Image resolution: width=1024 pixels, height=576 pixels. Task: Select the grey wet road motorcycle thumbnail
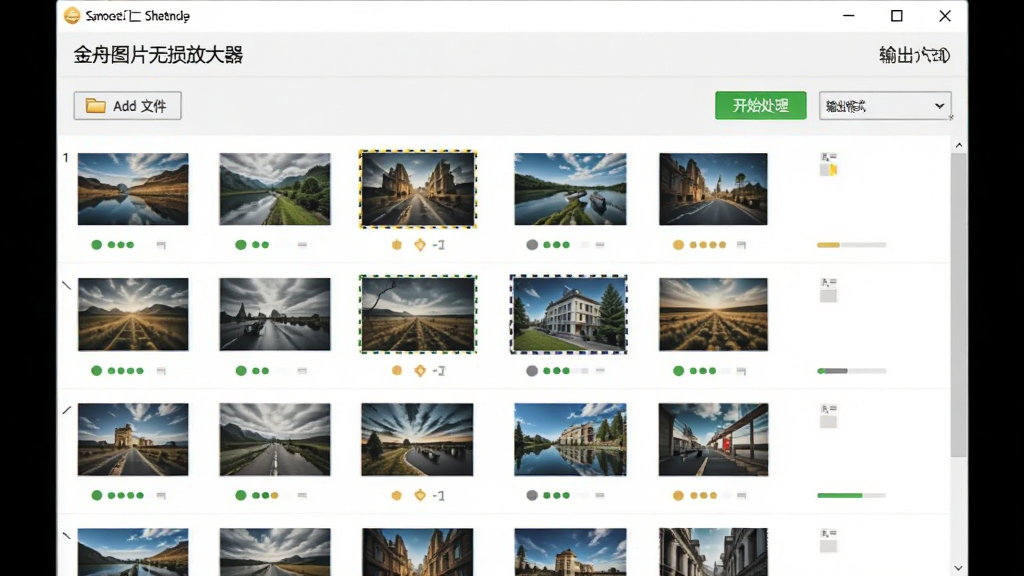tap(275, 314)
